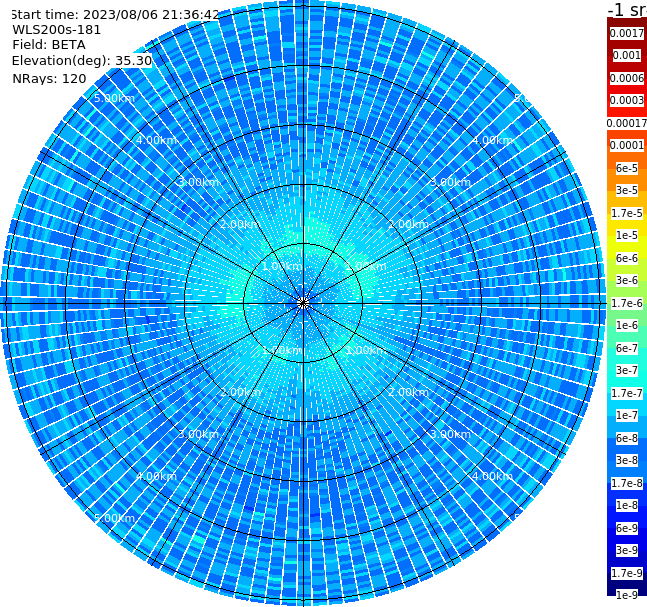Select the 0.001 color bar value
This screenshot has width=647, height=607.
pos(627,55)
